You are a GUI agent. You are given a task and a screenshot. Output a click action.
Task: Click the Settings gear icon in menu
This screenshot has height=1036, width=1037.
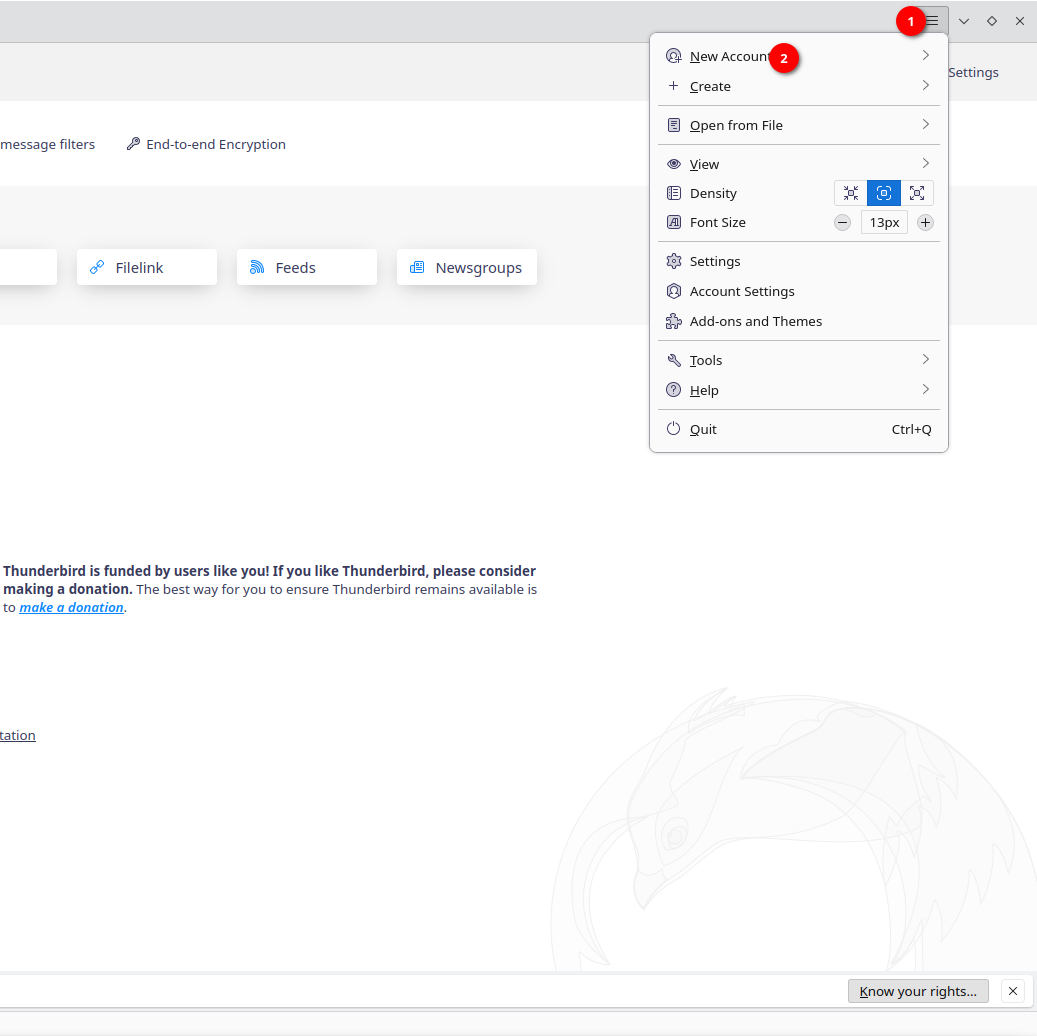pyautogui.click(x=673, y=261)
